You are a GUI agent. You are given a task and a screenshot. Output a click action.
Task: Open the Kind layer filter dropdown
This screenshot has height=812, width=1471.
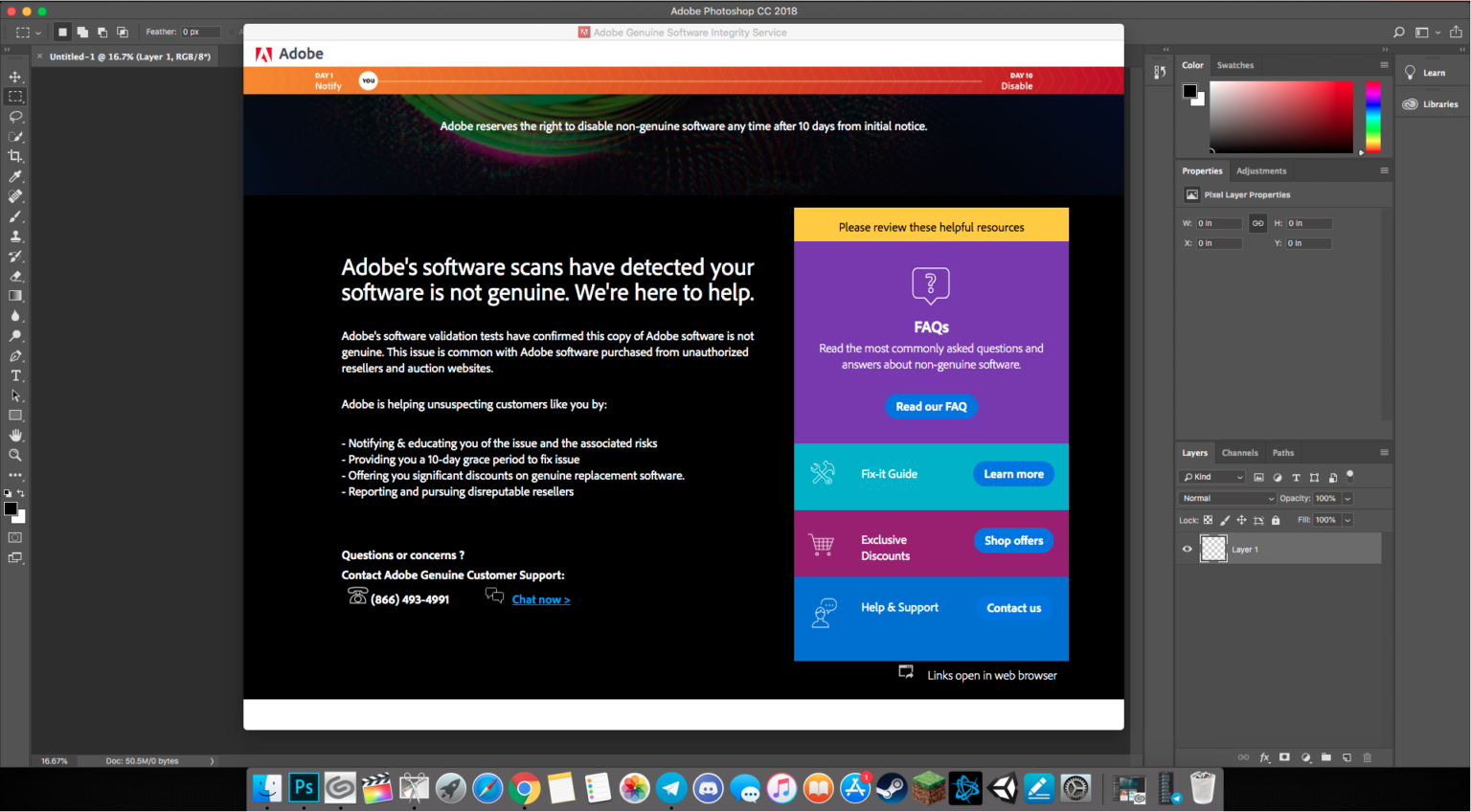[x=1211, y=477]
